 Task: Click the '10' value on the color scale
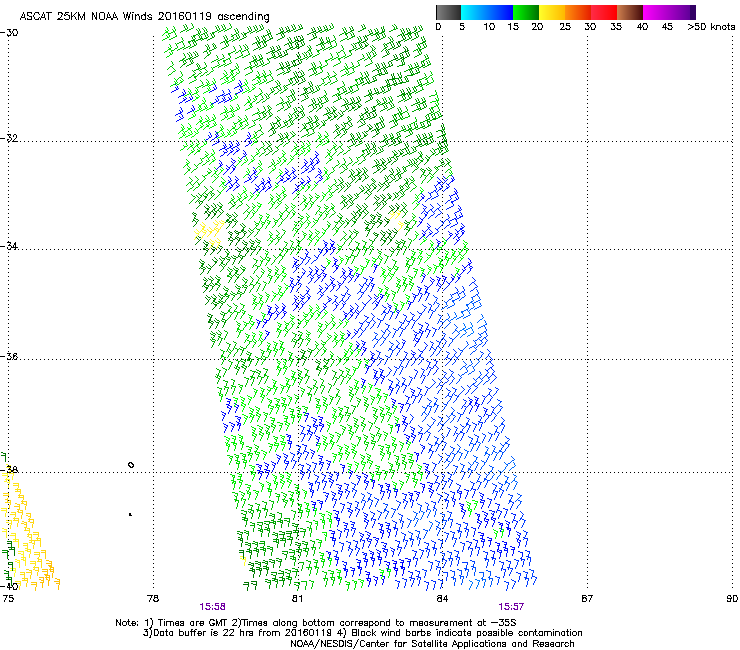pyautogui.click(x=489, y=27)
